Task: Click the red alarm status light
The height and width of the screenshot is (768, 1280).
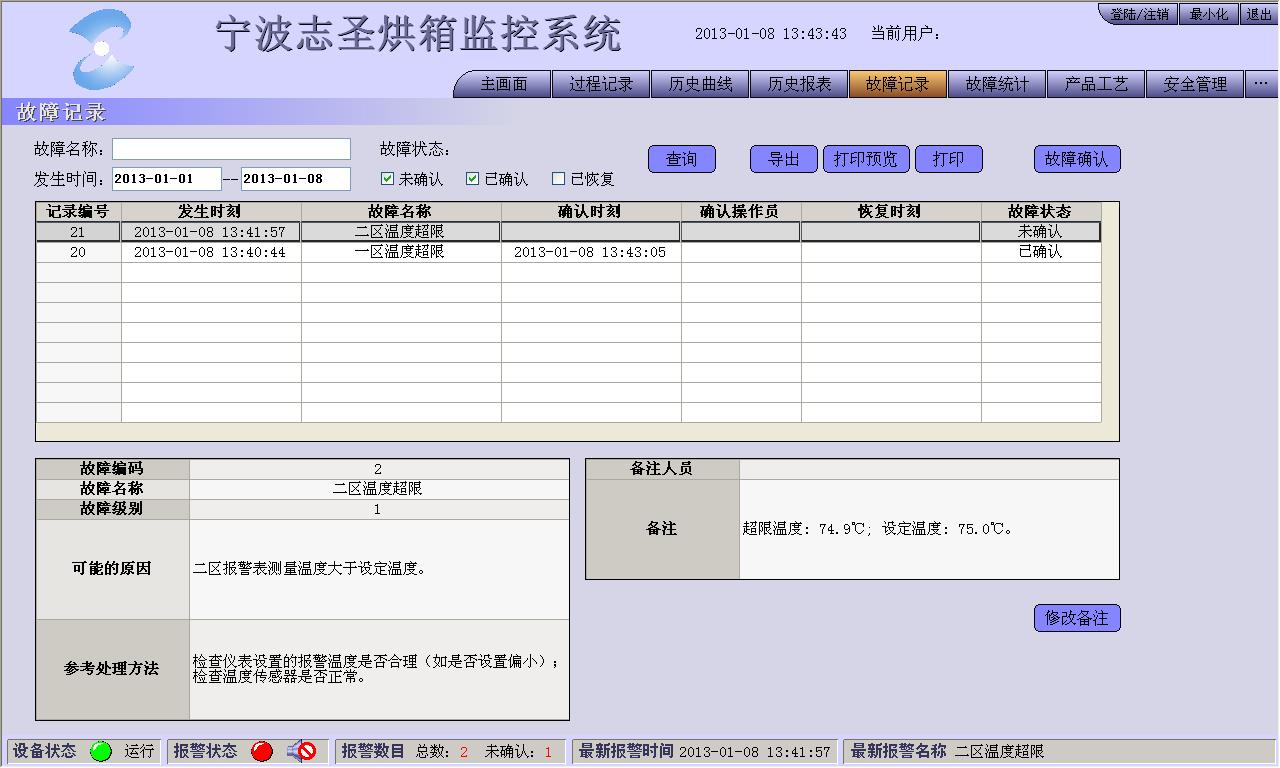Action: point(262,752)
